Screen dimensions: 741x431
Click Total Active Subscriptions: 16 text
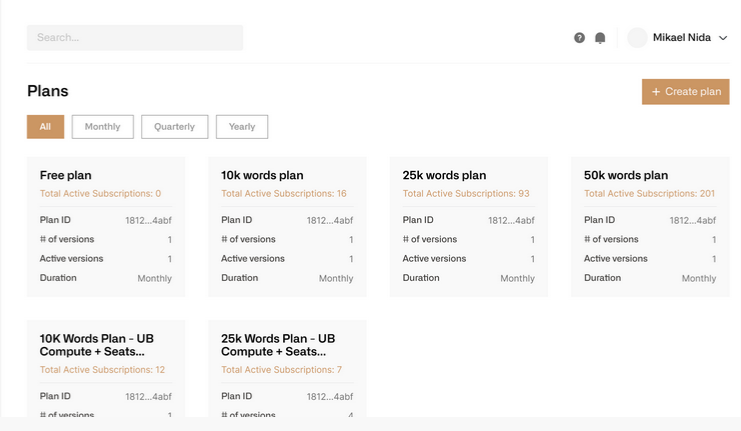point(284,193)
